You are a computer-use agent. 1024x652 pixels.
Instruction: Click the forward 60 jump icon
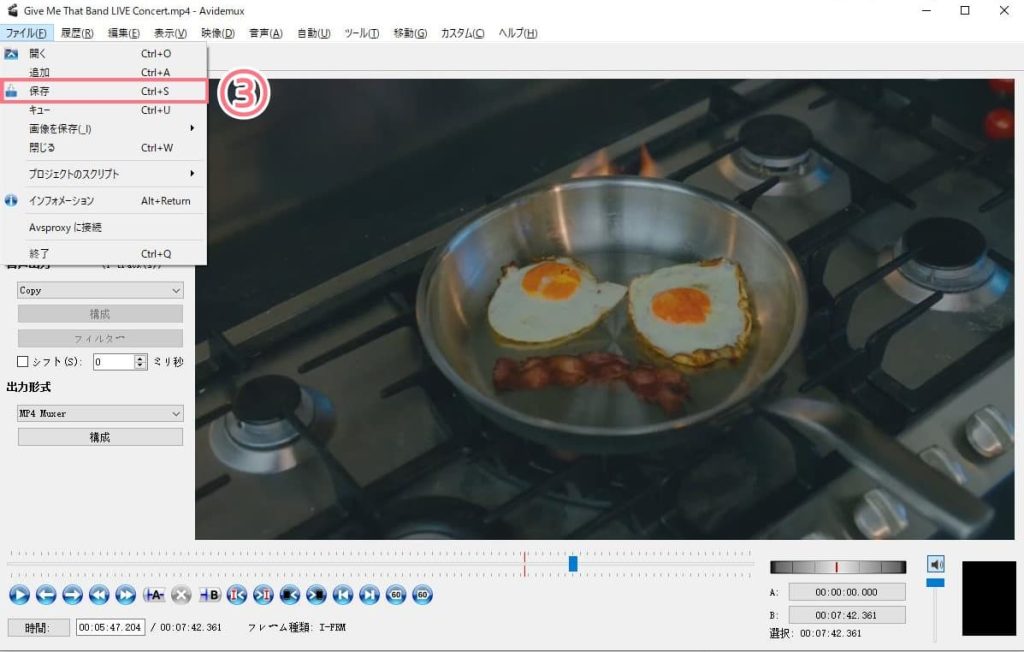(421, 595)
